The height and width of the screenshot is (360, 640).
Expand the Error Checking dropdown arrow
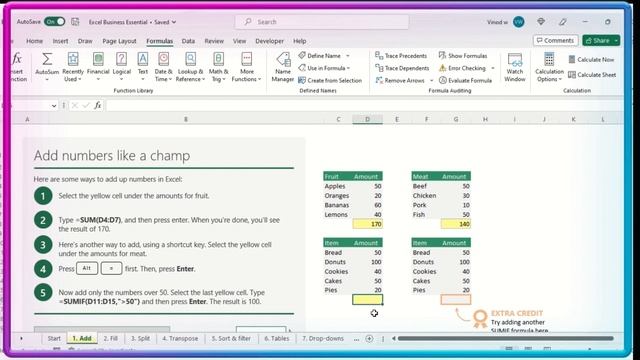click(x=493, y=68)
